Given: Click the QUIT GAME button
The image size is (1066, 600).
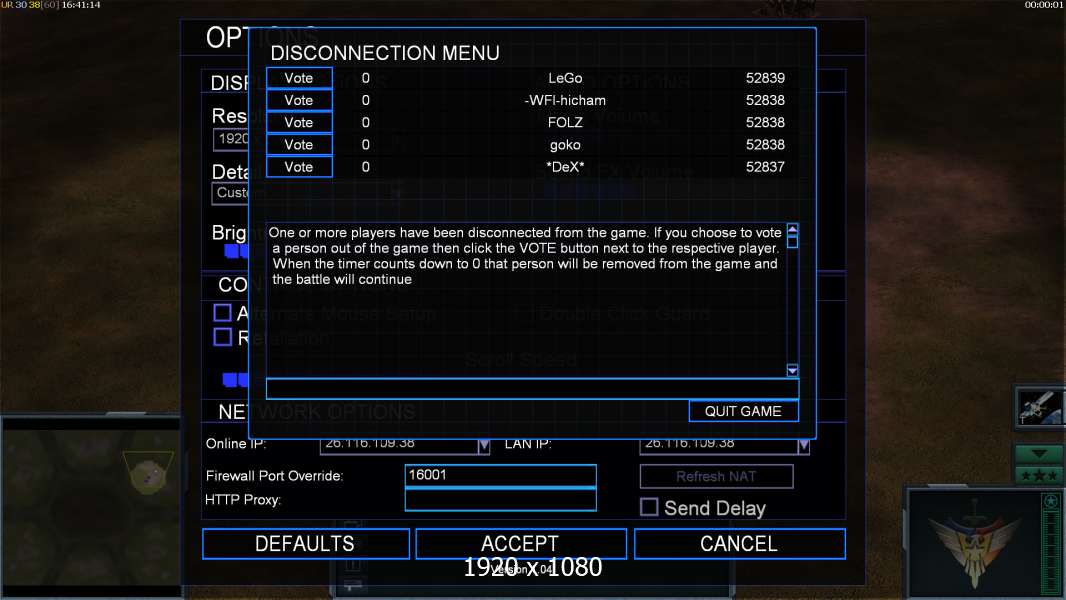Looking at the screenshot, I should click(x=743, y=411).
